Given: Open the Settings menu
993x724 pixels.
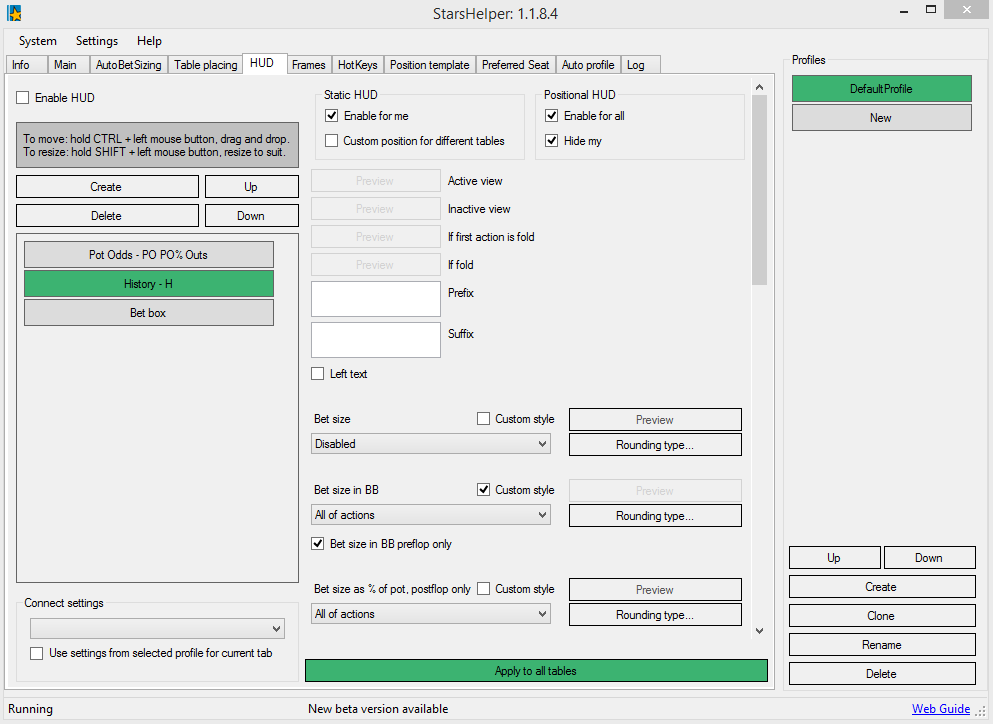Looking at the screenshot, I should tap(97, 41).
